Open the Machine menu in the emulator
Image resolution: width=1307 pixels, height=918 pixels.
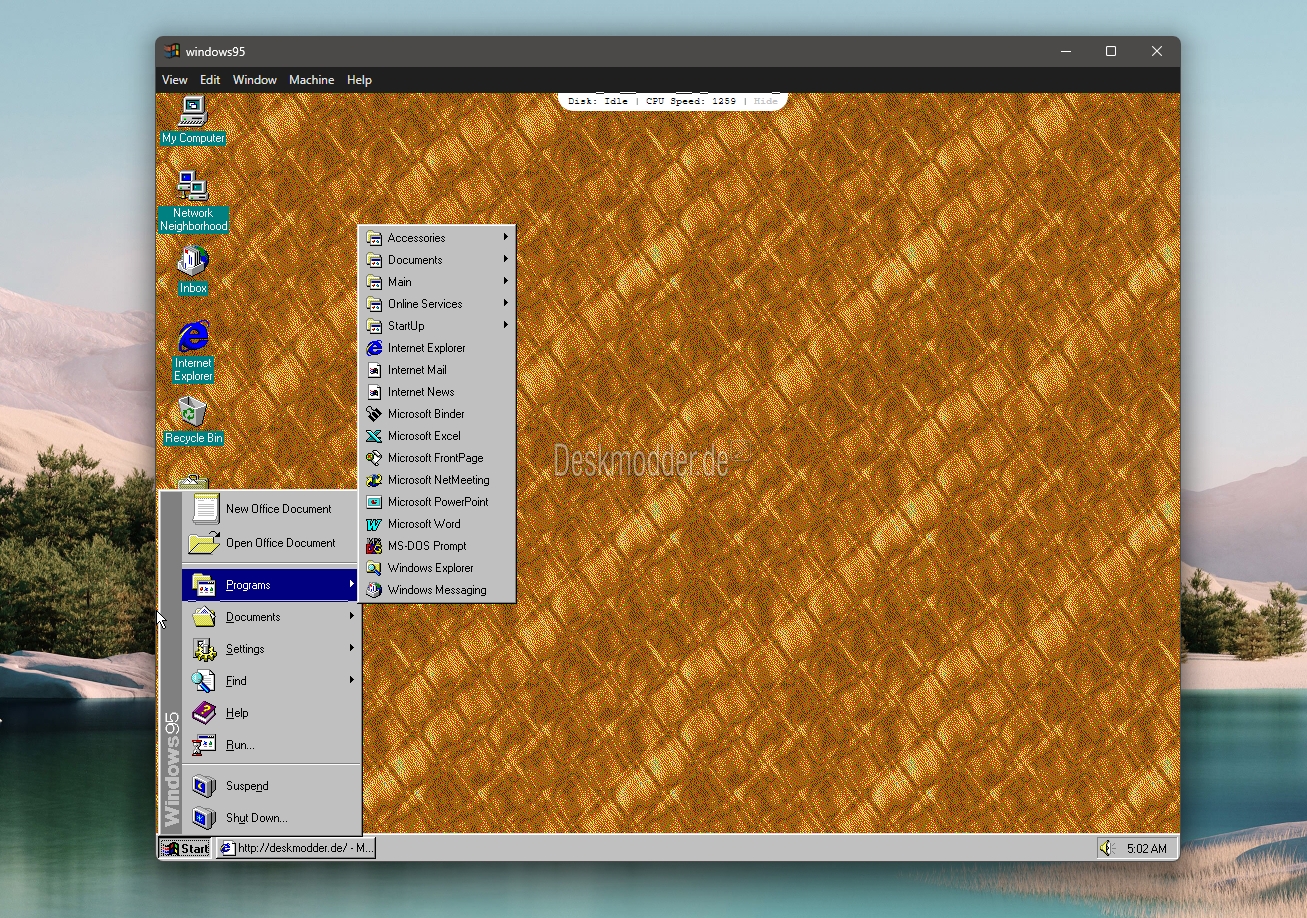pos(311,80)
